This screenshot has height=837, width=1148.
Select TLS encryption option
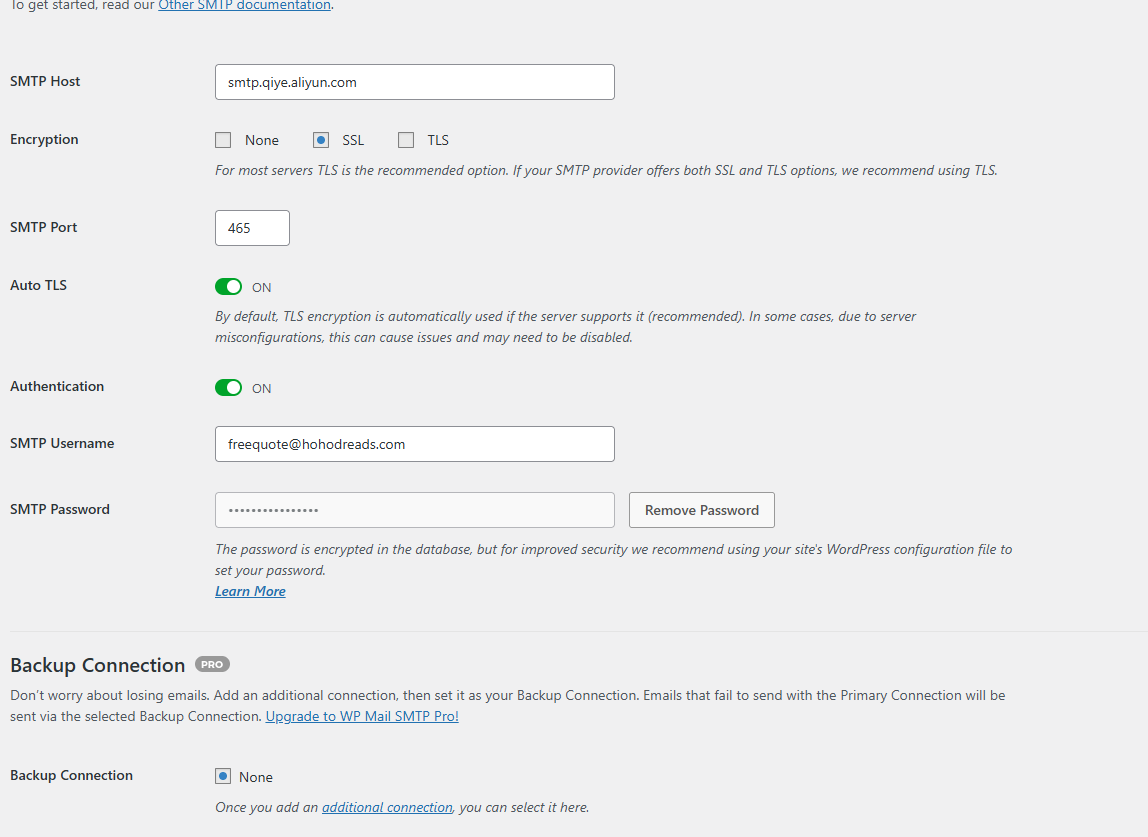pyautogui.click(x=406, y=140)
